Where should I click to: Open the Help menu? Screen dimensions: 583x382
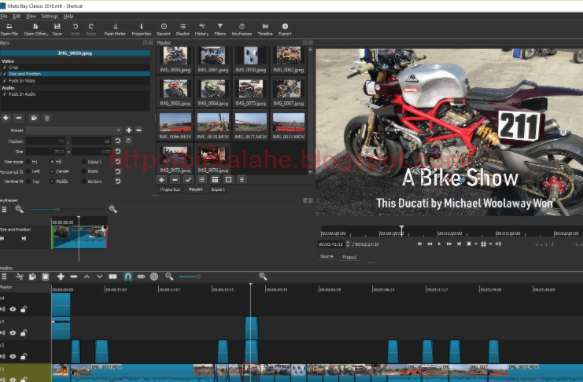point(68,16)
